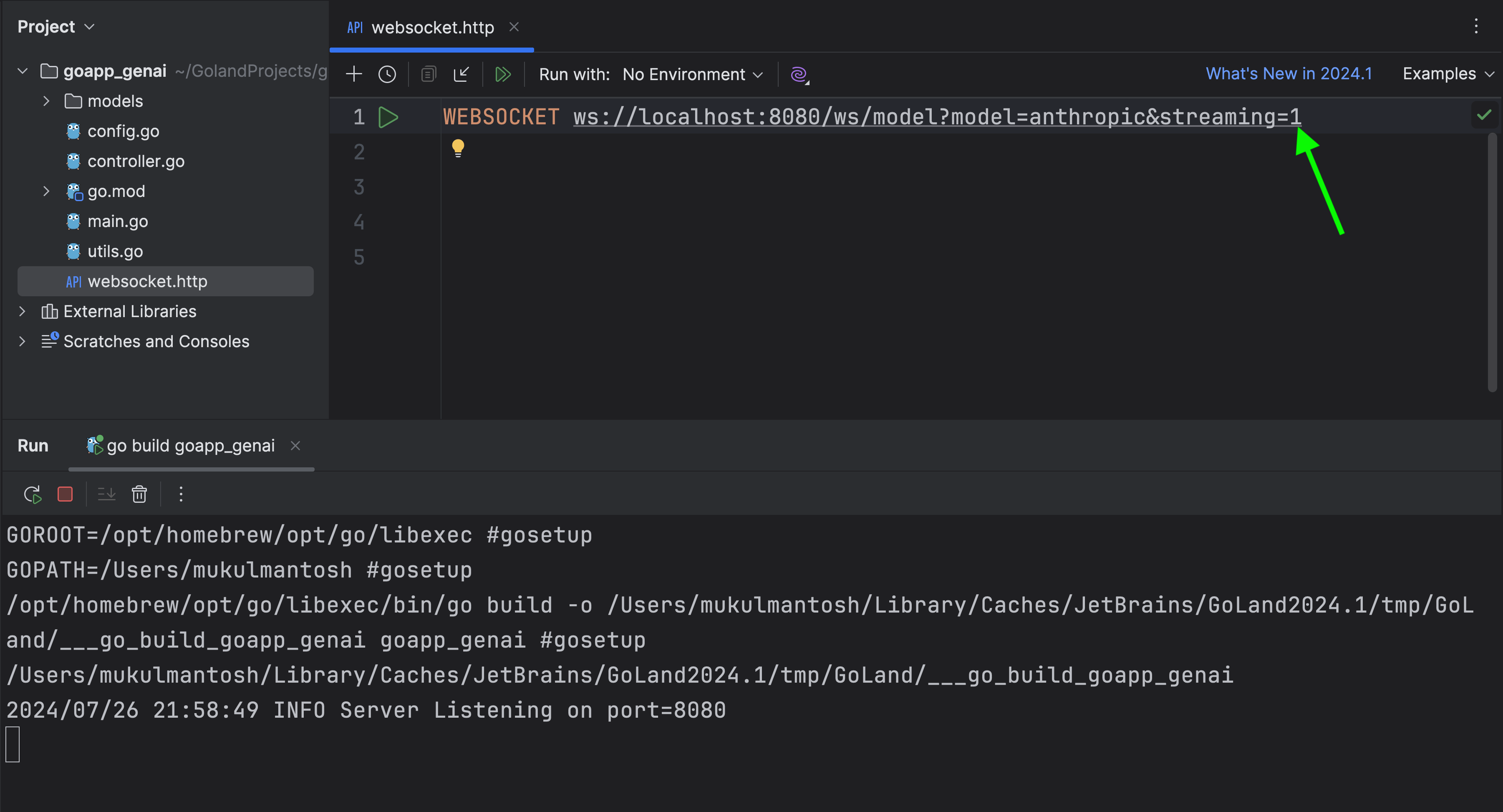1503x812 pixels.
Task: Click the Run tab in bottom panel
Action: coord(33,445)
